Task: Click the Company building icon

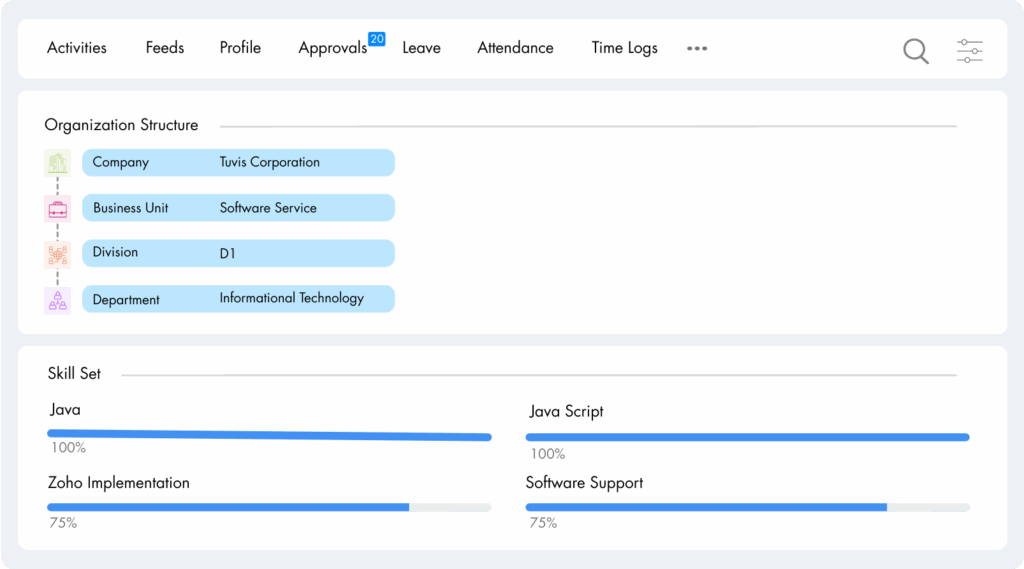Action: [57, 163]
